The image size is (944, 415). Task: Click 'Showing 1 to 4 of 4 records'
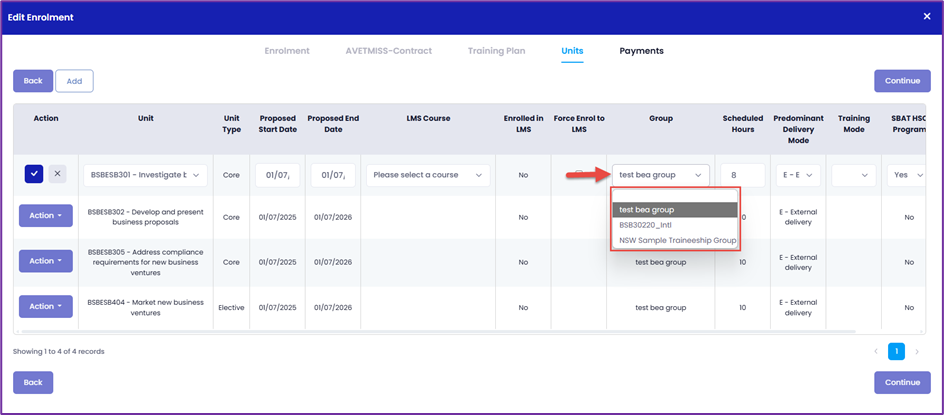pyautogui.click(x=58, y=351)
